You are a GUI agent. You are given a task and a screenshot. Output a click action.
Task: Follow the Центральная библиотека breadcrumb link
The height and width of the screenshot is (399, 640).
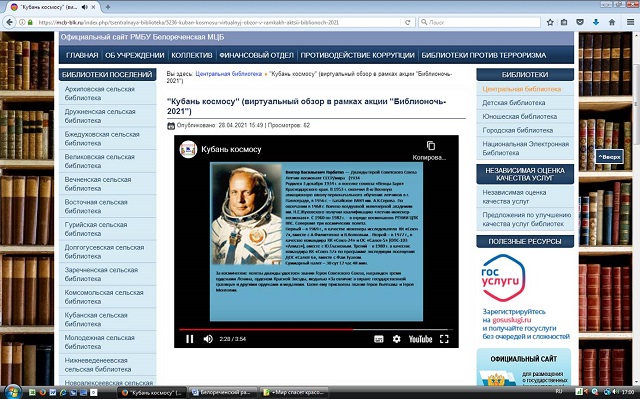click(229, 74)
